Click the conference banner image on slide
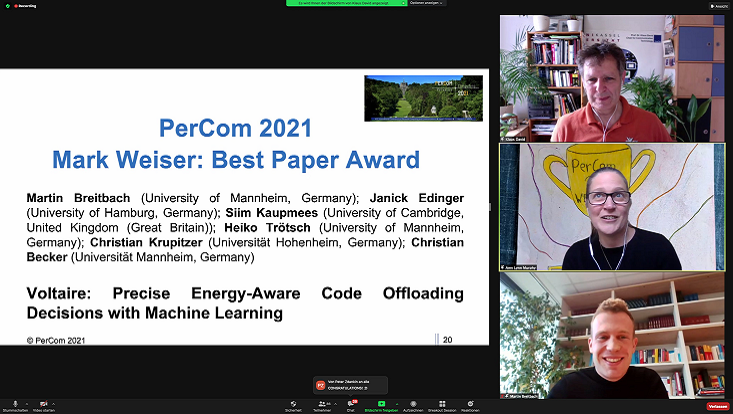 tap(424, 98)
